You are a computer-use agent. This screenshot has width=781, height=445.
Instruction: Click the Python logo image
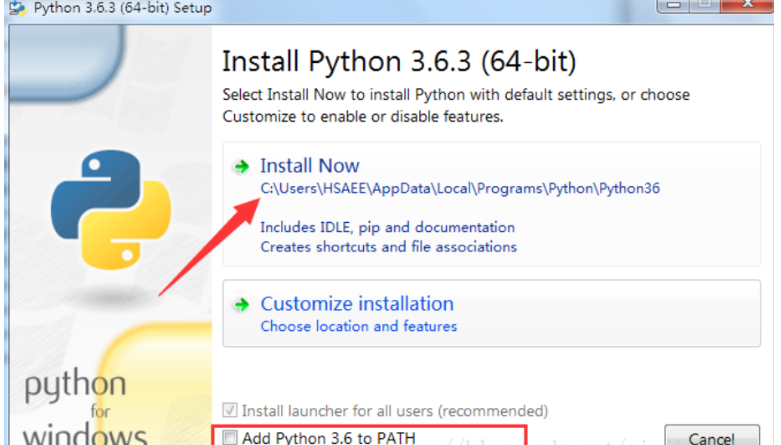(x=111, y=210)
